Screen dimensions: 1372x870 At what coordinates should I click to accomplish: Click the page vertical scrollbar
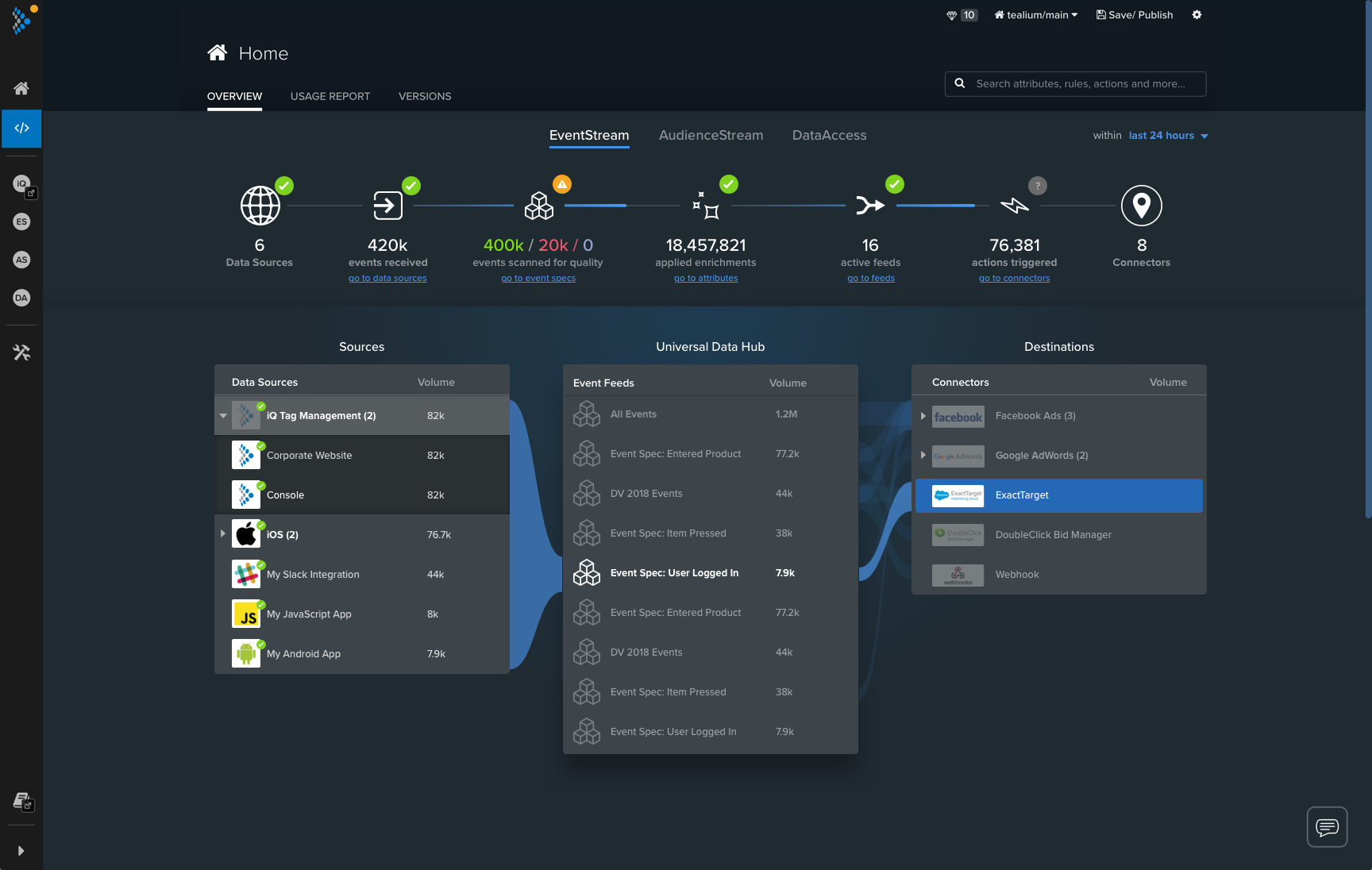[x=1368, y=259]
